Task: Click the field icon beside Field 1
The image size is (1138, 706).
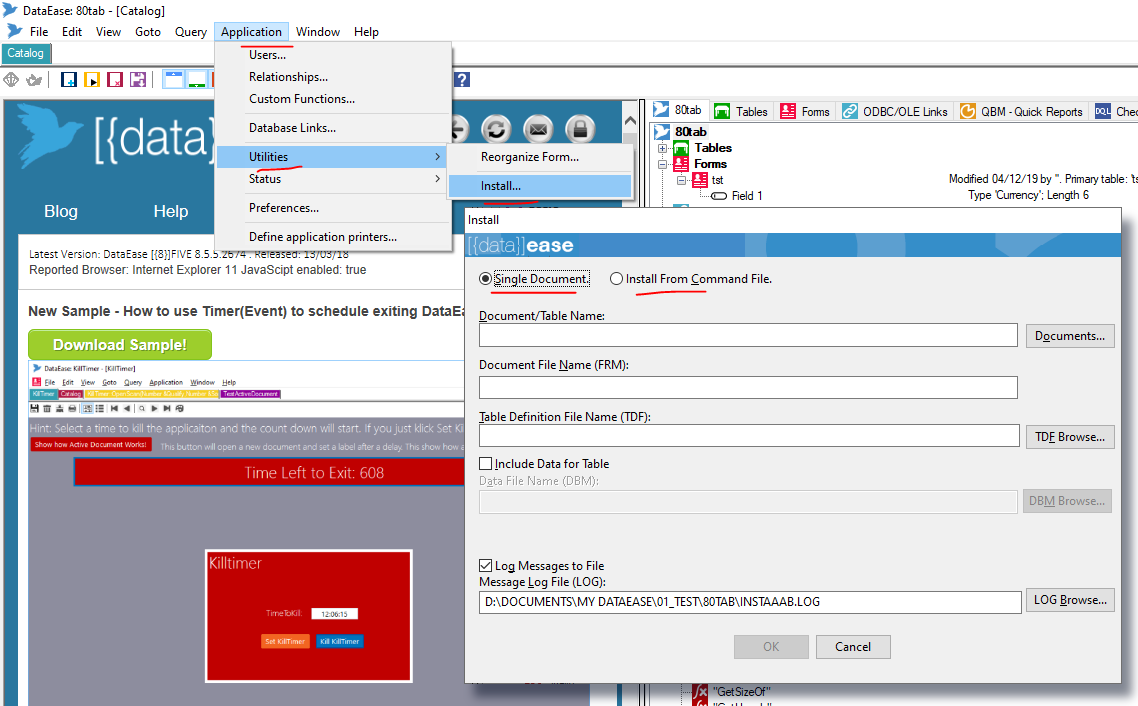Action: 719,196
